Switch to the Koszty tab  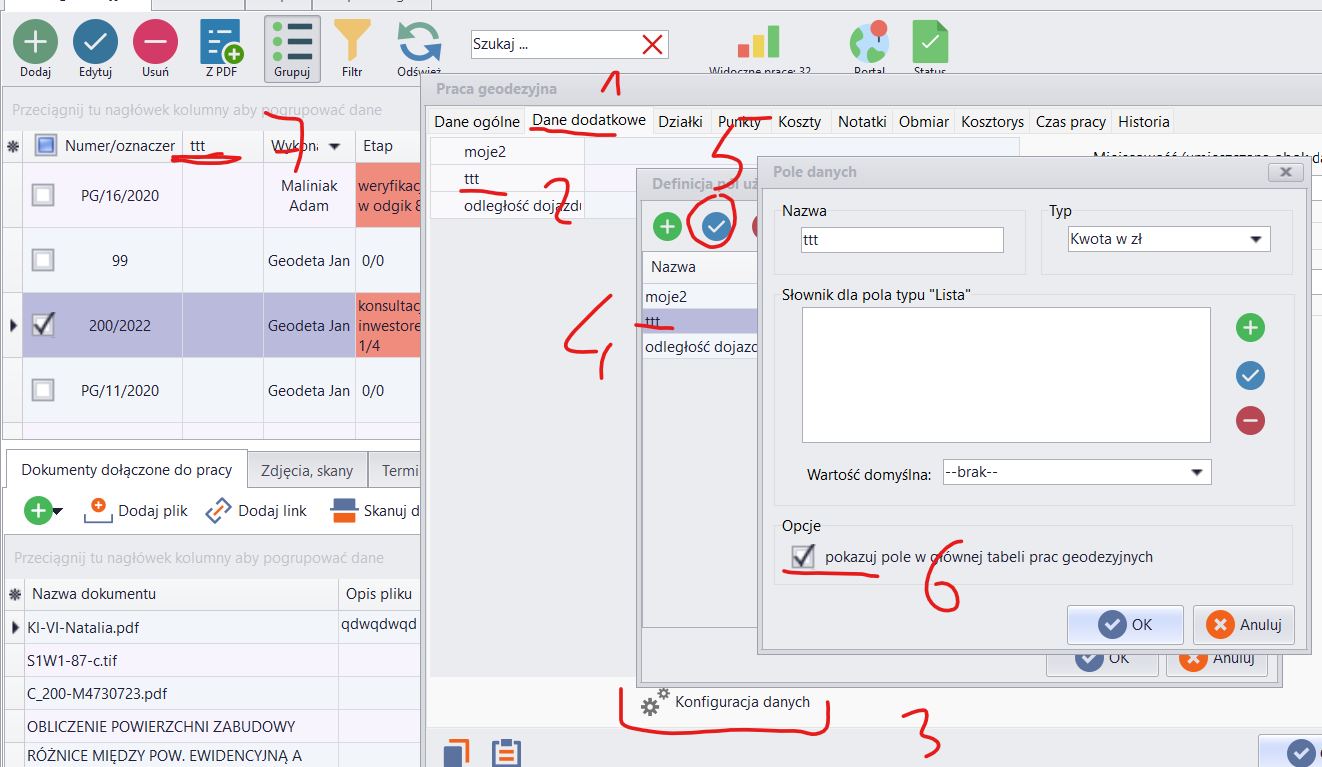(800, 121)
